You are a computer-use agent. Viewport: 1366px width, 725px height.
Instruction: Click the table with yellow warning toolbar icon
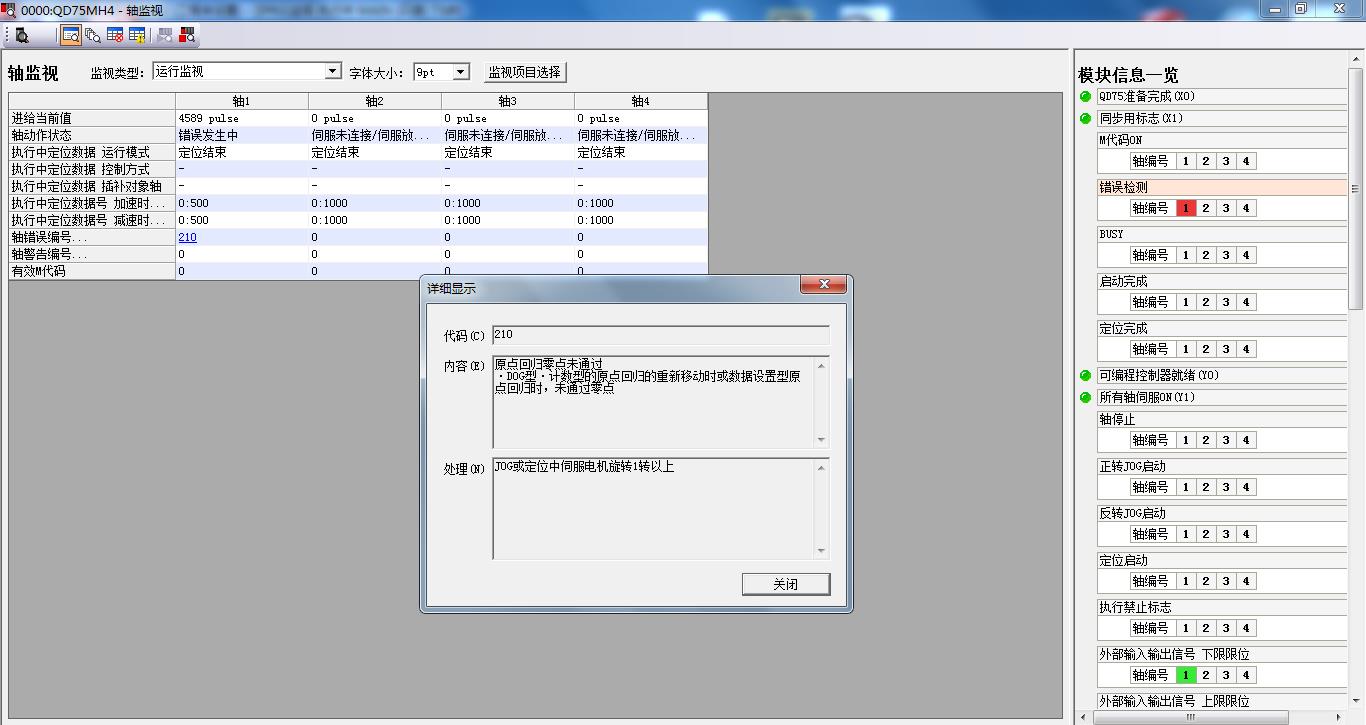[137, 35]
